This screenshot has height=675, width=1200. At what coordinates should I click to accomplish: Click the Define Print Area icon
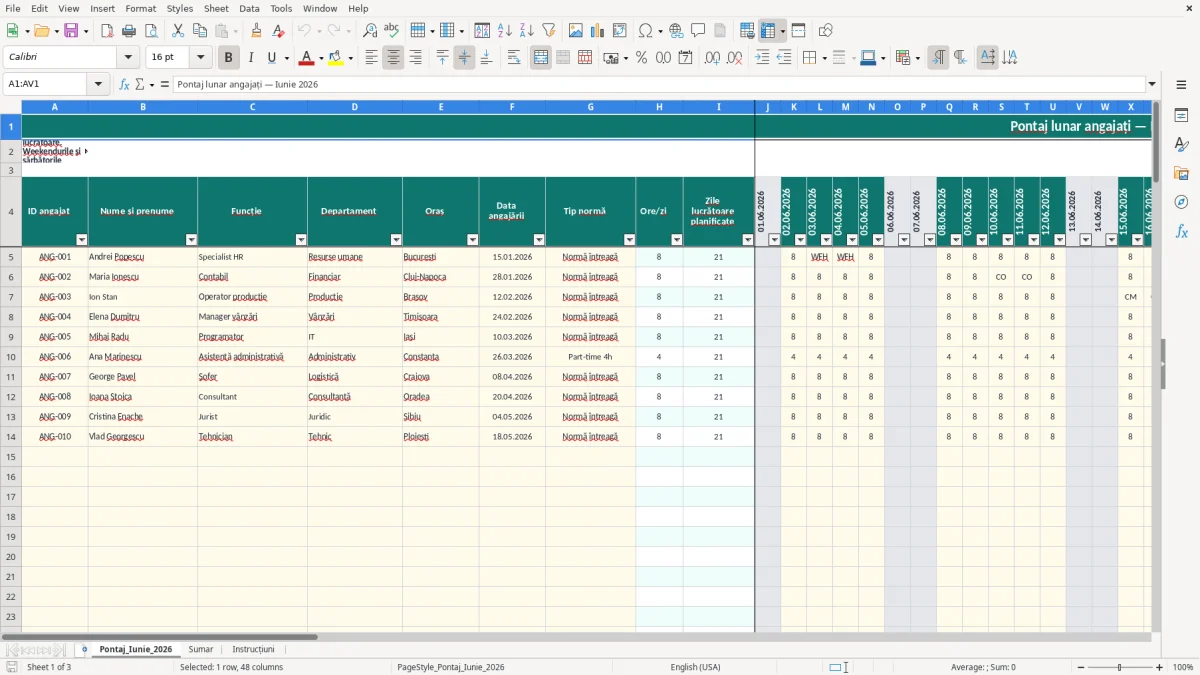[747, 31]
